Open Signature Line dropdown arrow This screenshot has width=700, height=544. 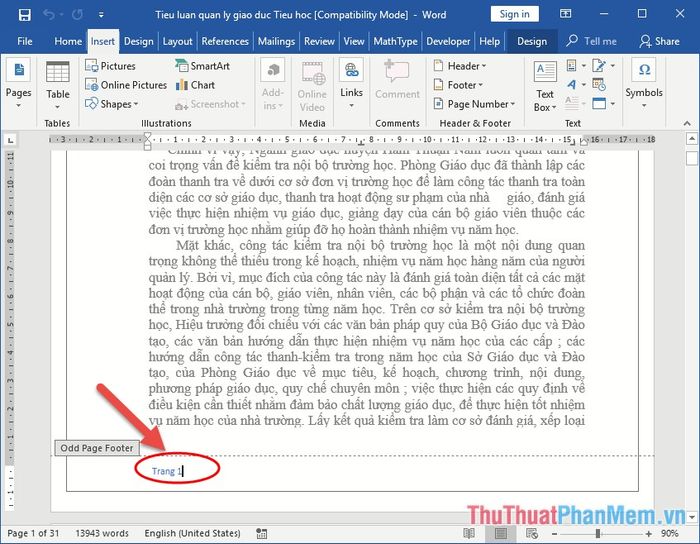pos(612,66)
